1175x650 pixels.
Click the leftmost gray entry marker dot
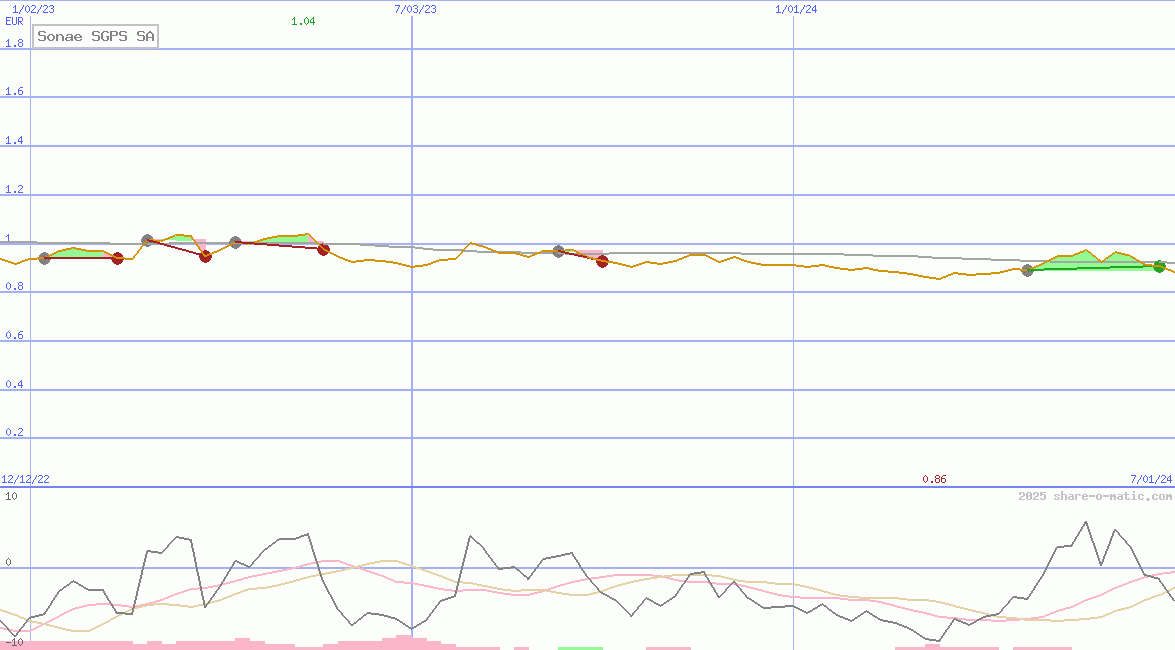pos(44,258)
